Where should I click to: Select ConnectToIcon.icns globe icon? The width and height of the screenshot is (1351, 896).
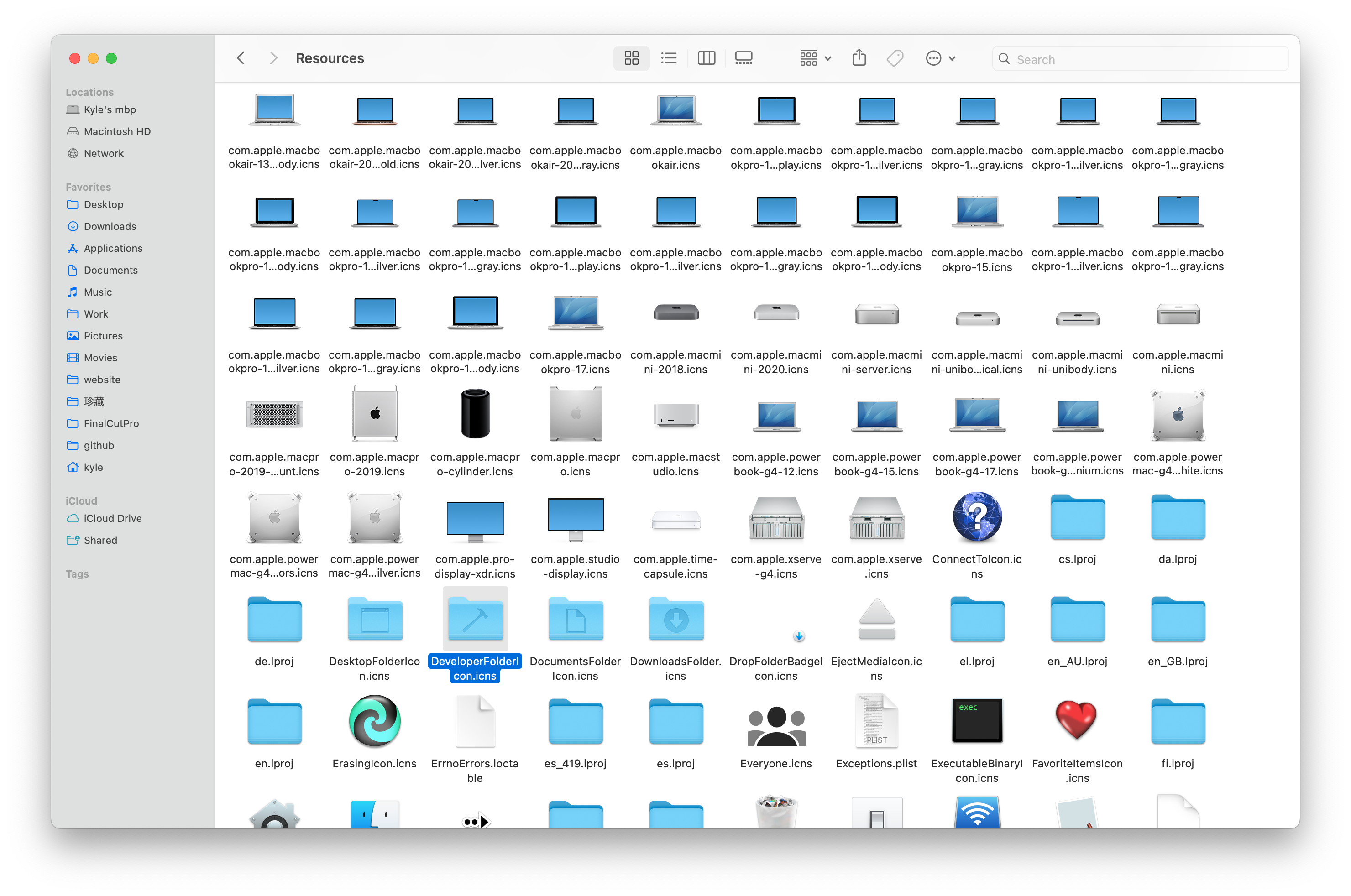[977, 516]
